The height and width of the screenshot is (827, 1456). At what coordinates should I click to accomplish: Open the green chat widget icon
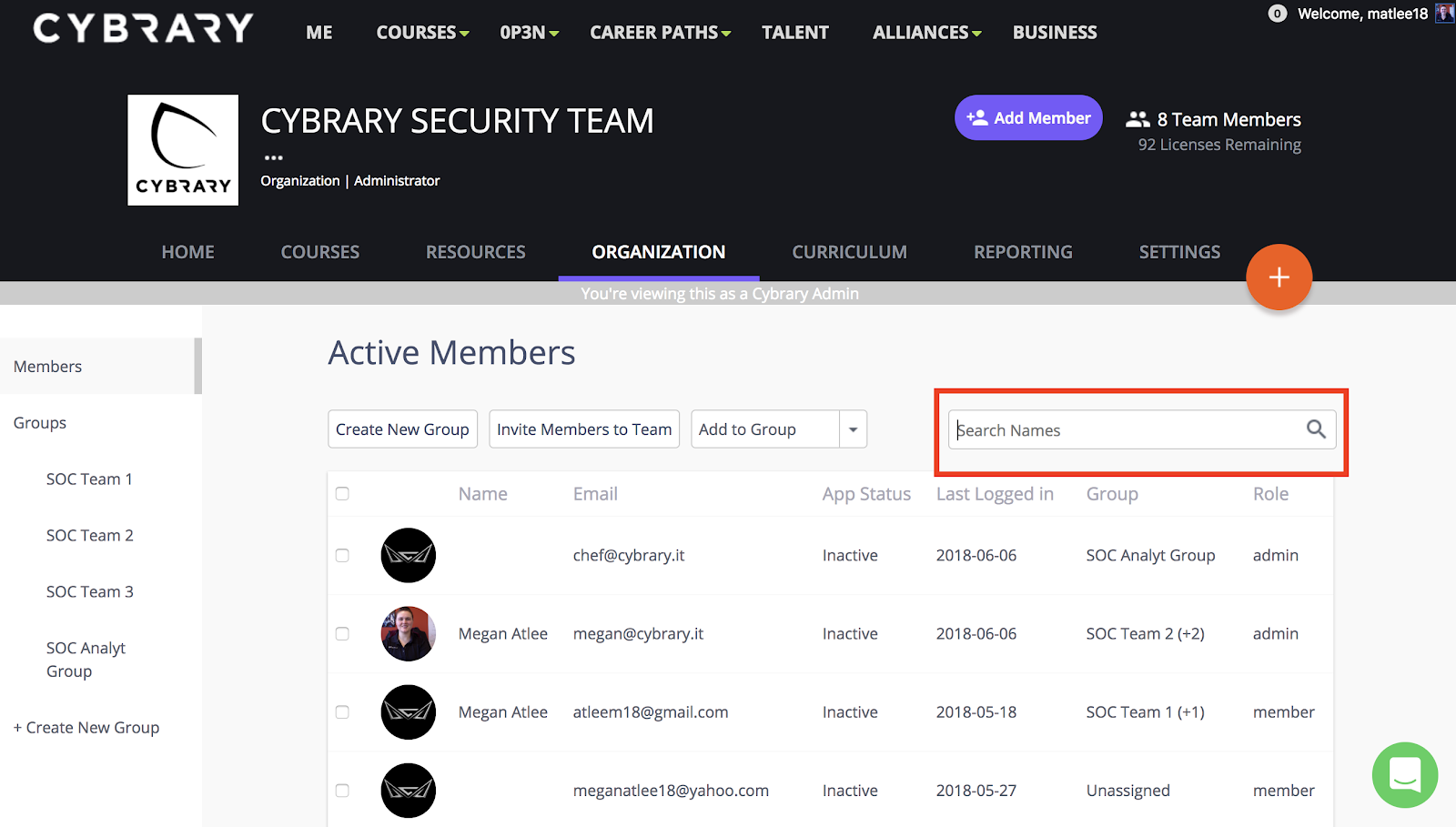tap(1404, 775)
